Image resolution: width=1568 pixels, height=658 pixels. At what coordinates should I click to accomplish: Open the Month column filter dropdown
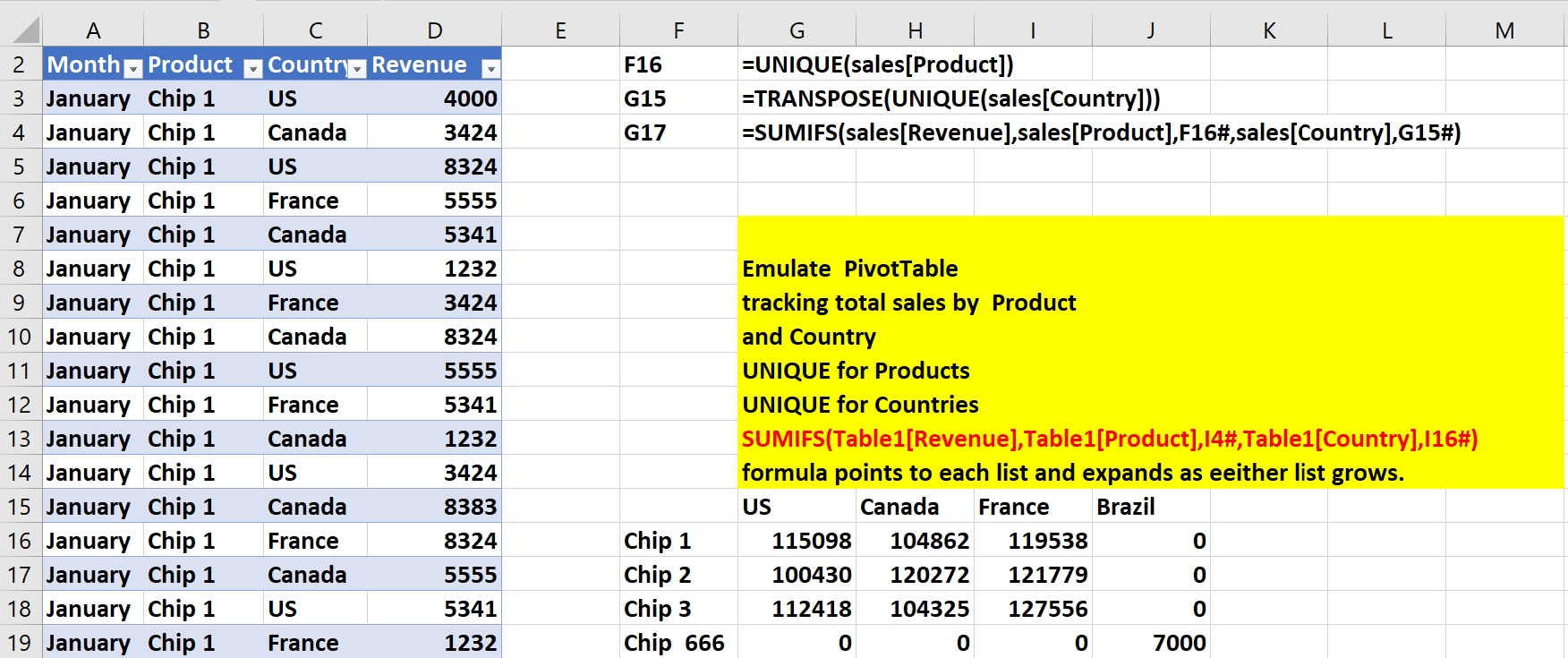pos(132,68)
